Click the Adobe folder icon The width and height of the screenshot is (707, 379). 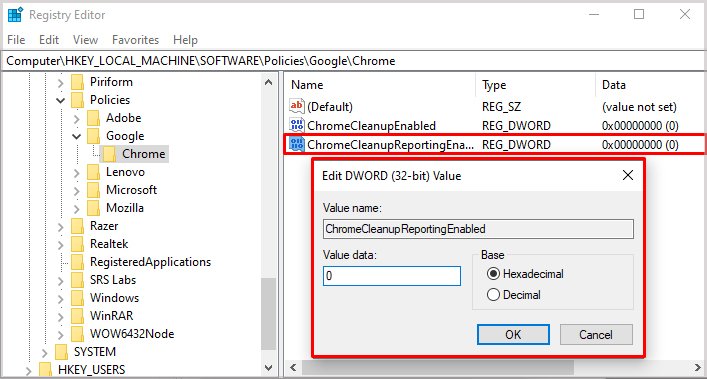[x=93, y=118]
